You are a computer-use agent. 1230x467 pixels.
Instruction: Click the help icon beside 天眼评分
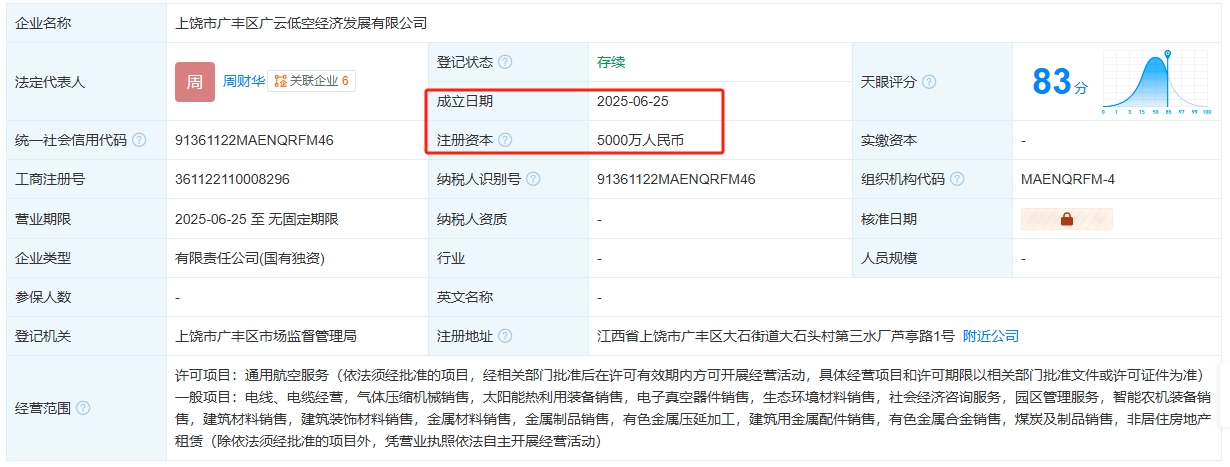point(930,82)
